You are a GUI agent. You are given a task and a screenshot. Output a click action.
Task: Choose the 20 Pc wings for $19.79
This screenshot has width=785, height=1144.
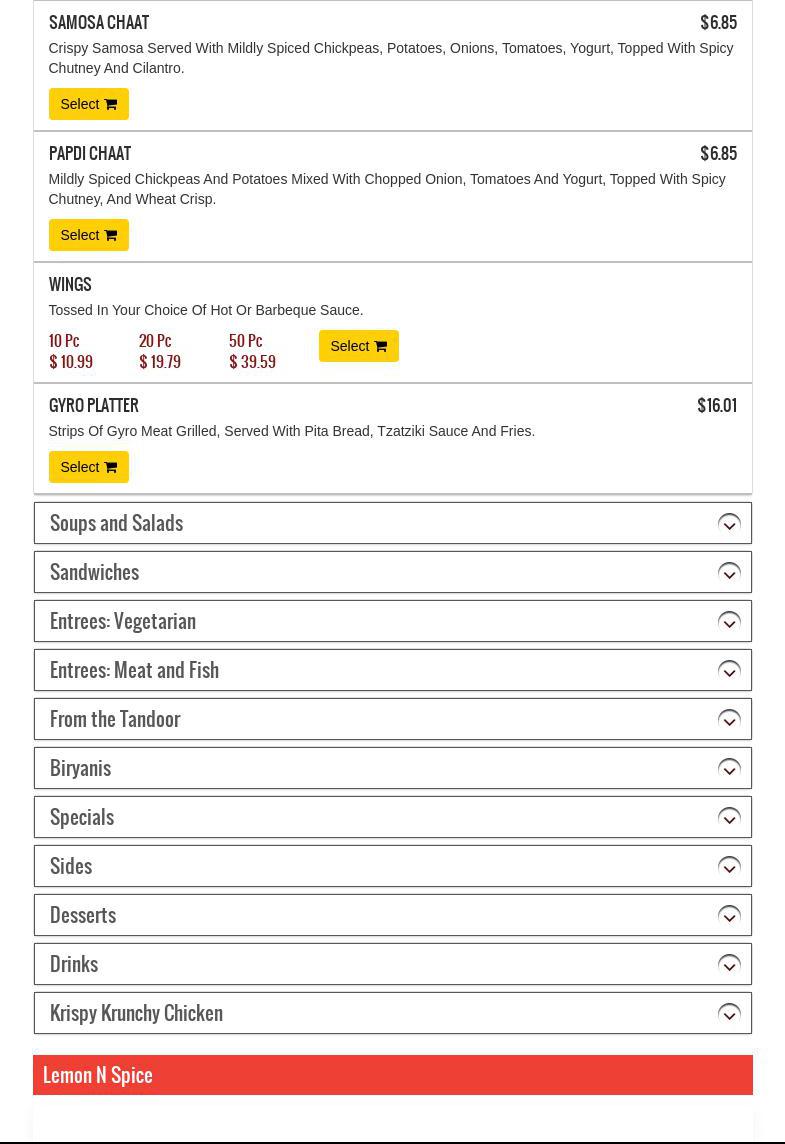tap(159, 351)
